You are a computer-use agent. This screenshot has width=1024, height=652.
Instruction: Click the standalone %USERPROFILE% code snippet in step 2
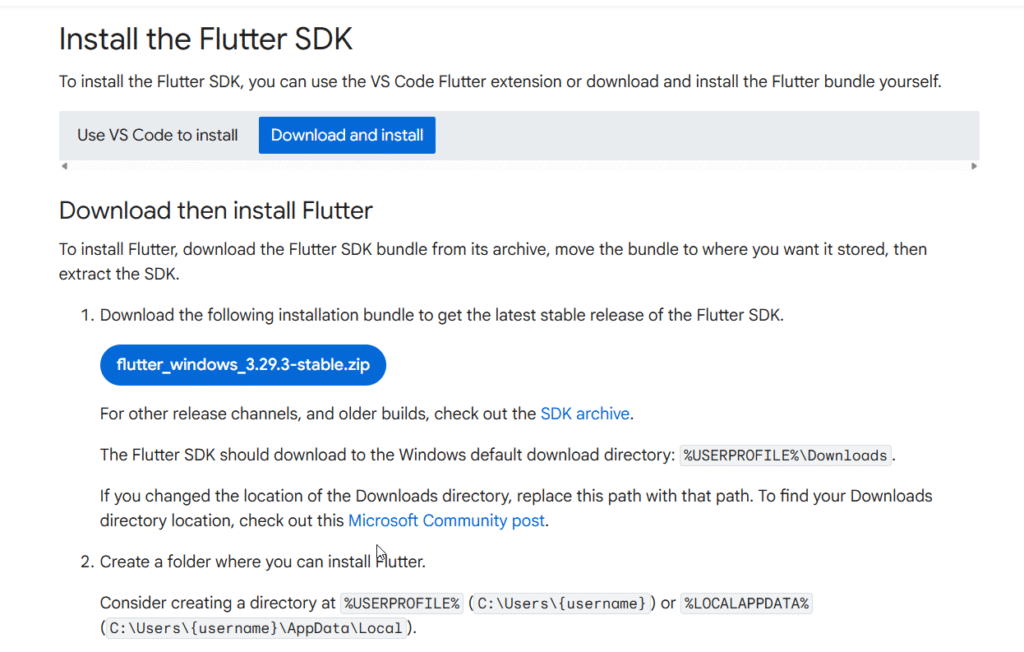(402, 603)
